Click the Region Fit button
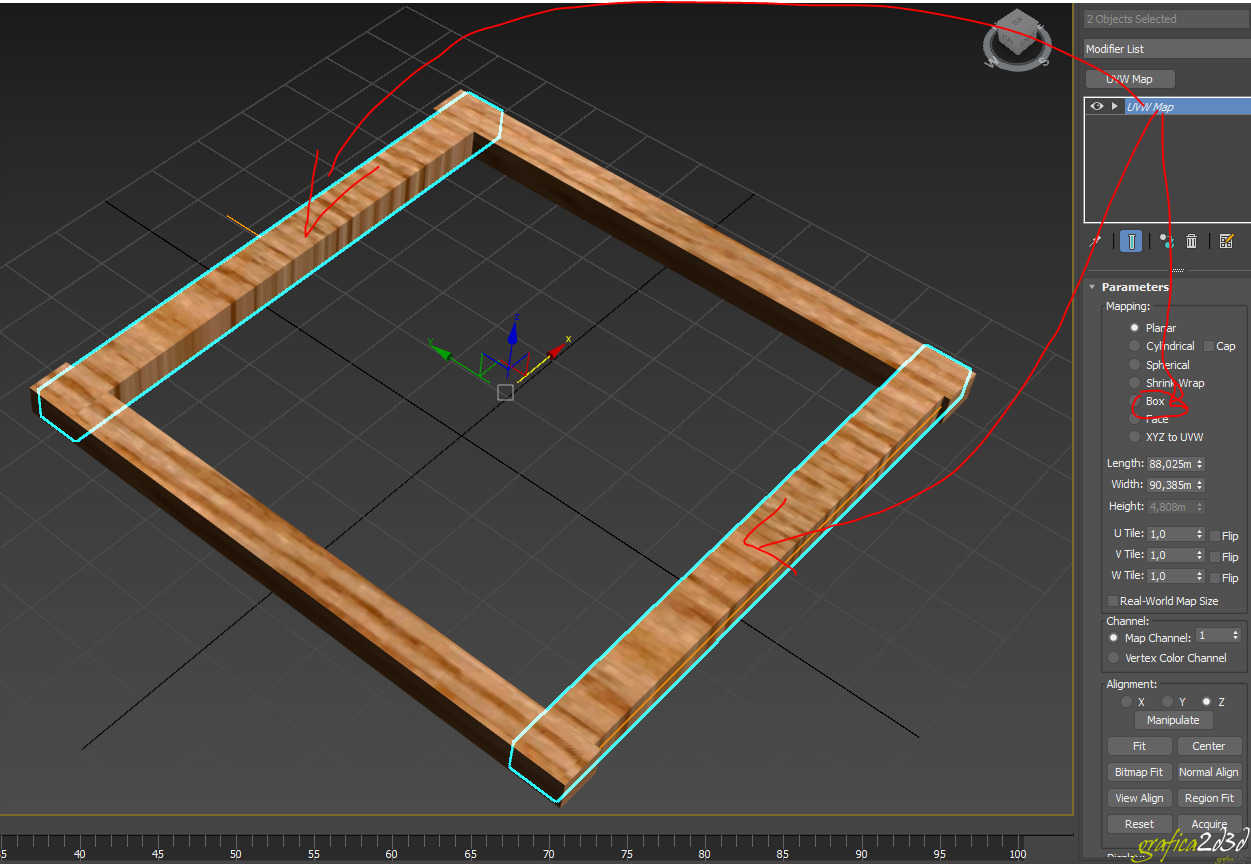Viewport: 1251px width, 864px height. pos(1208,798)
